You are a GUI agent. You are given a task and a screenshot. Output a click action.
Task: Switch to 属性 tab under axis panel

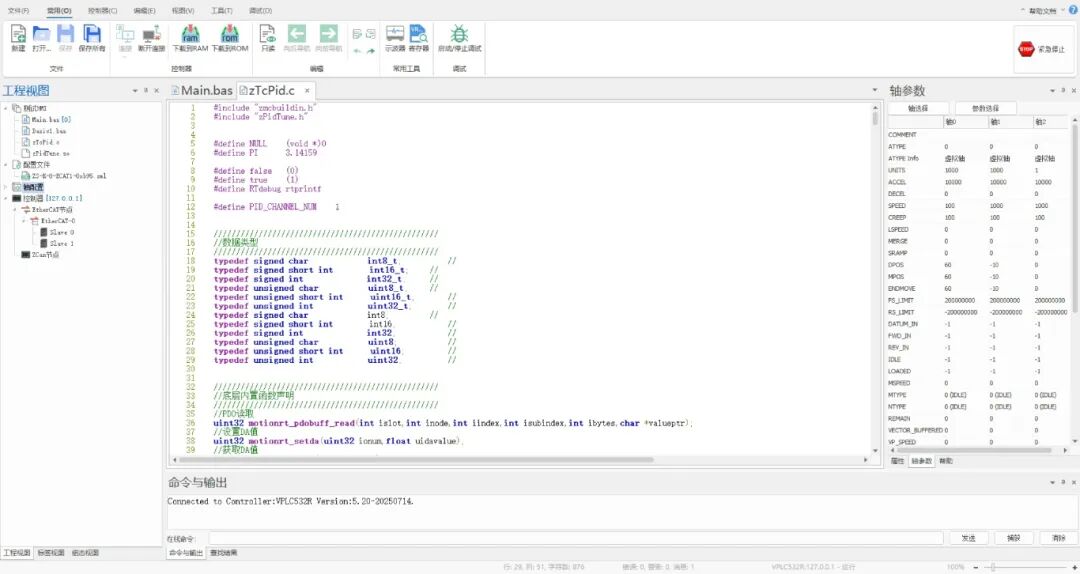(x=897, y=461)
